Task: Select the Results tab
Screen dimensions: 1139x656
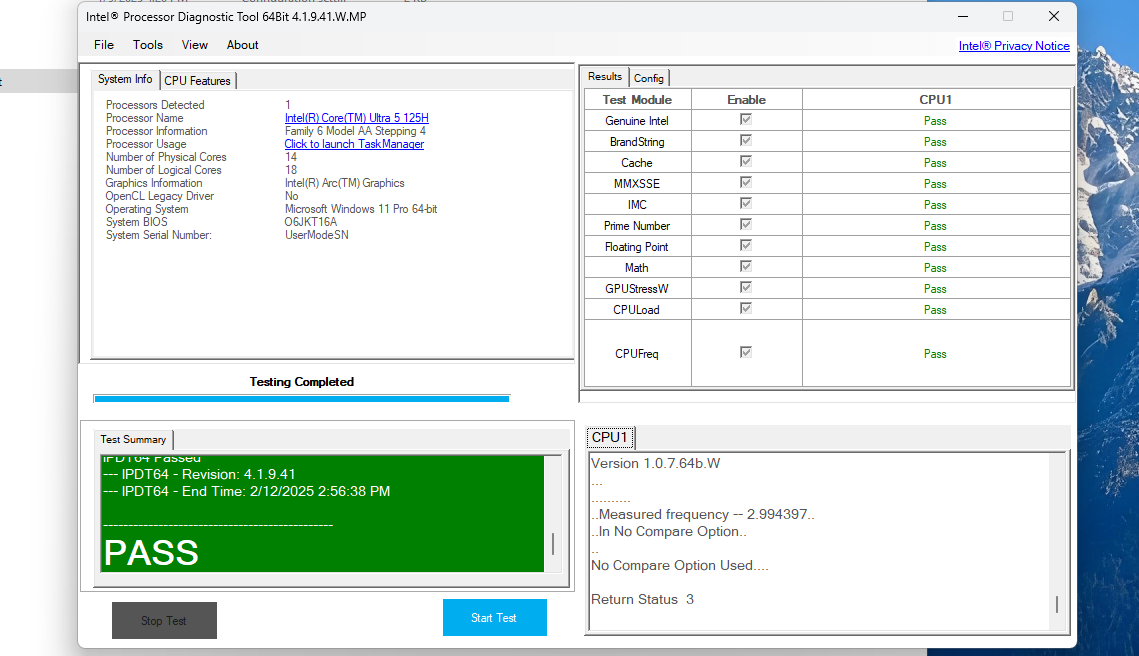Action: coord(604,76)
